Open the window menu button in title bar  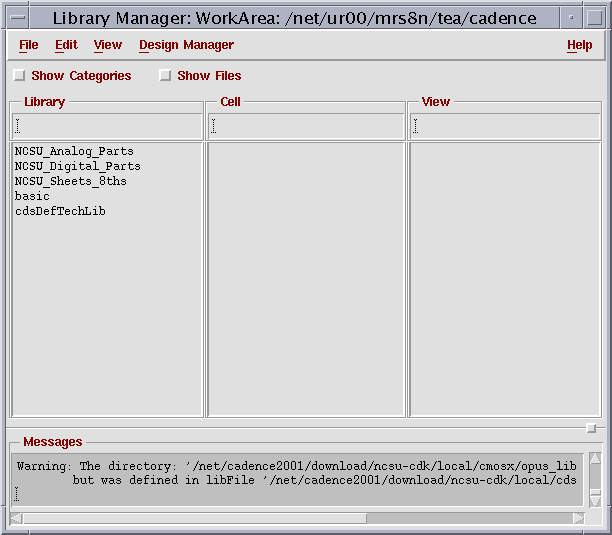(18, 18)
